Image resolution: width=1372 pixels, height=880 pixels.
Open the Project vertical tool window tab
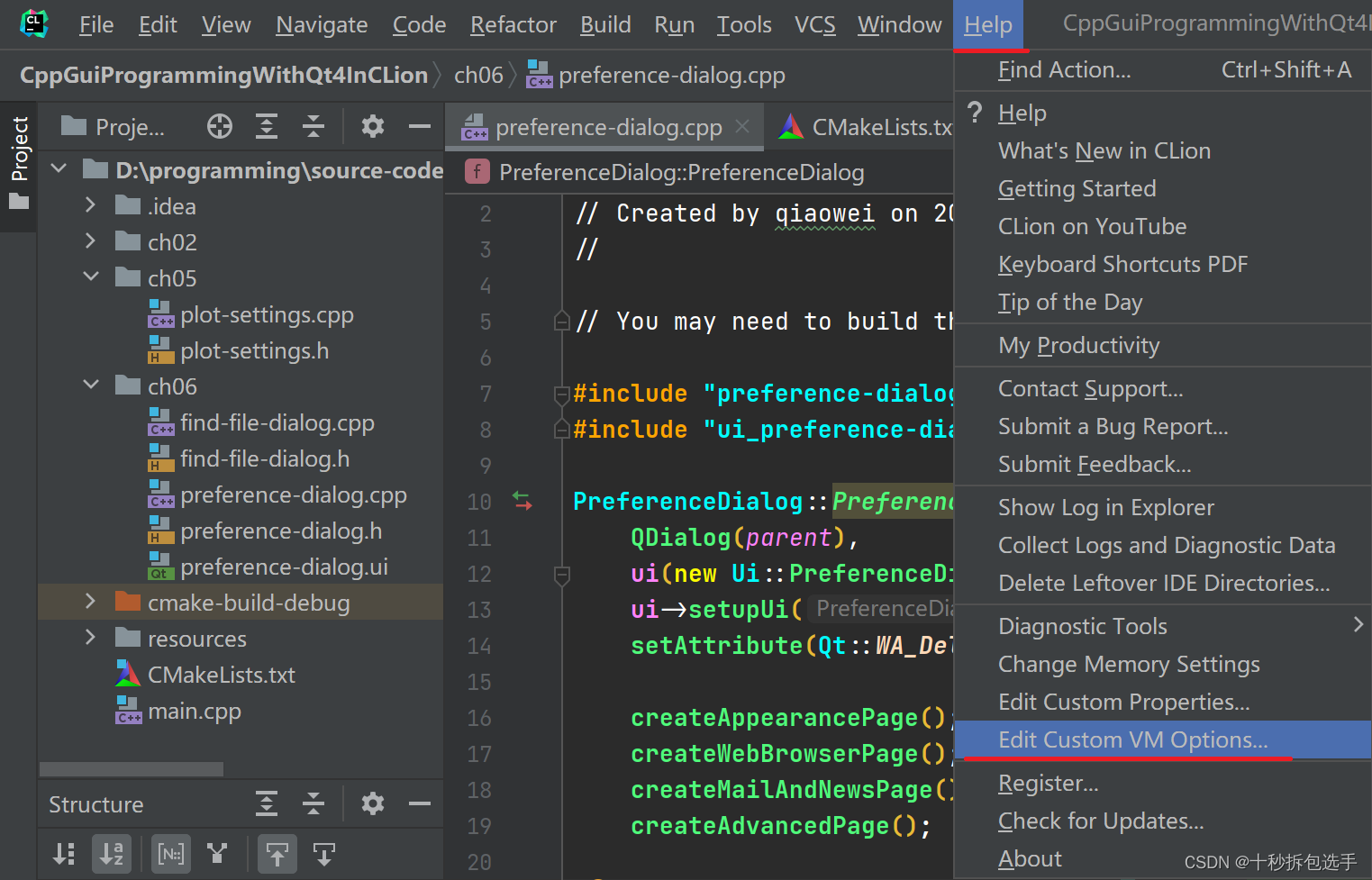(x=19, y=163)
